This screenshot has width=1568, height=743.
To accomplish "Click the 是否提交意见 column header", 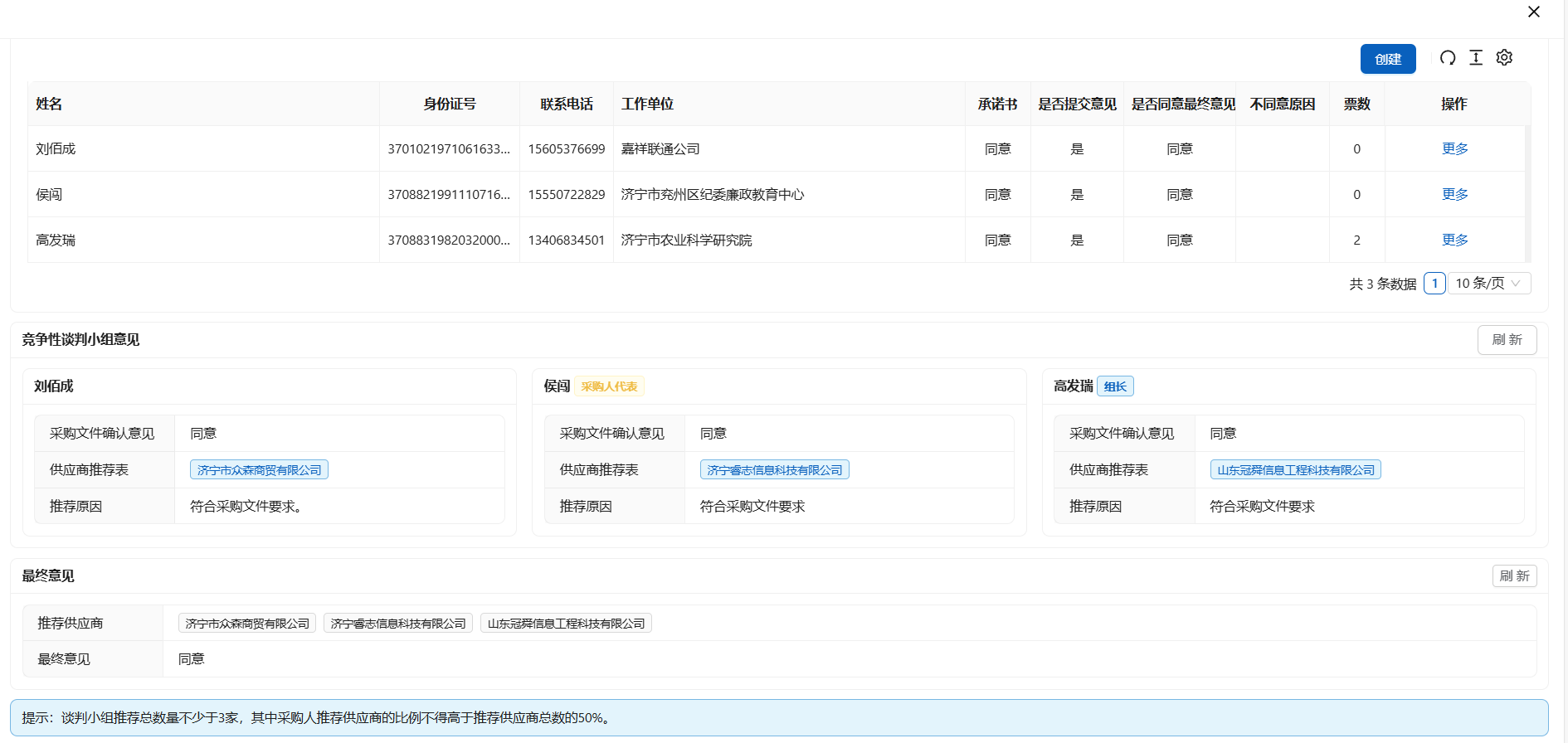I will (x=1077, y=104).
